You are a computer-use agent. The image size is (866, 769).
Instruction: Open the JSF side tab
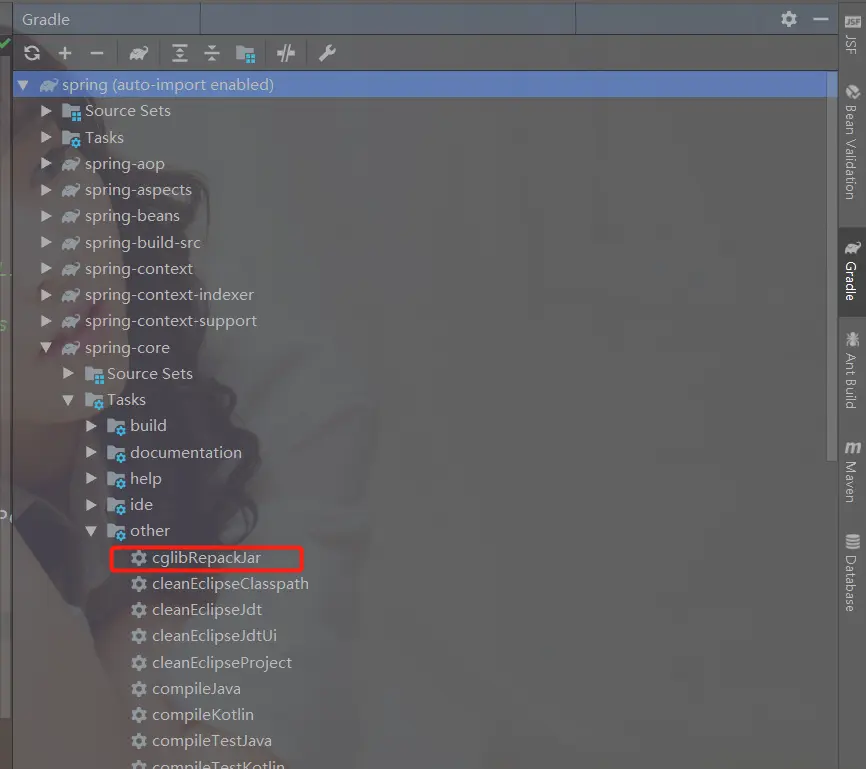point(852,34)
